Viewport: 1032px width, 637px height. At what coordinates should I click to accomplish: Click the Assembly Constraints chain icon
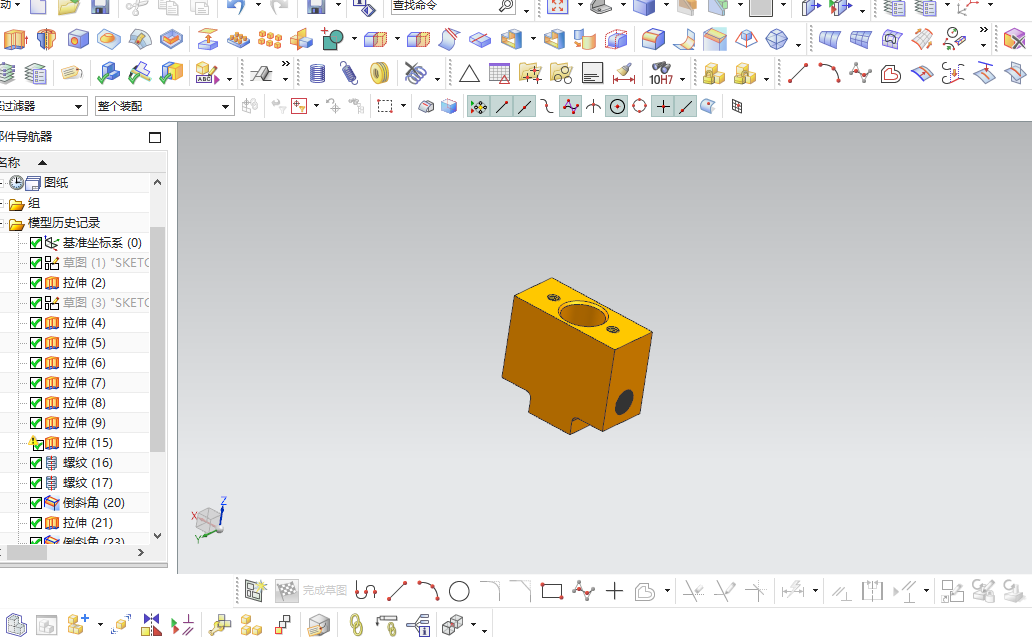click(x=355, y=624)
